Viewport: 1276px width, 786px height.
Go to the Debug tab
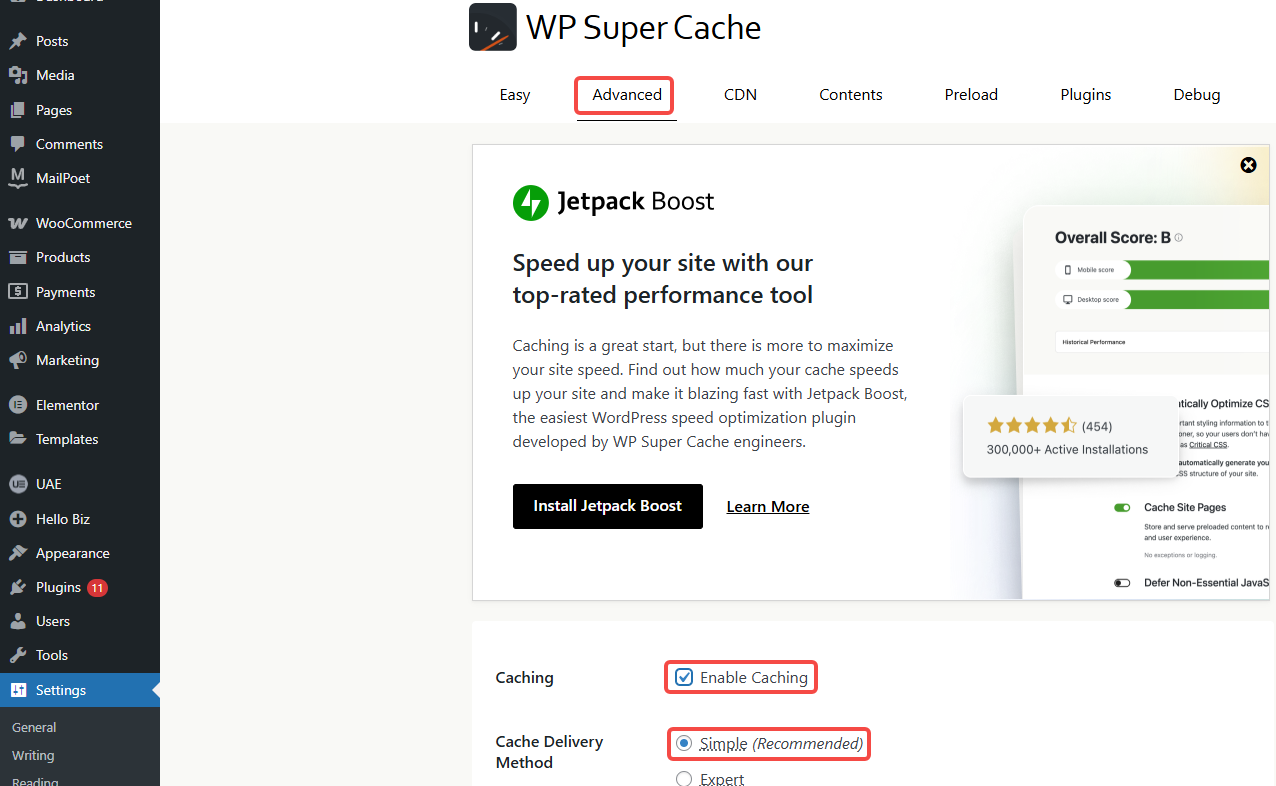[x=1196, y=95]
